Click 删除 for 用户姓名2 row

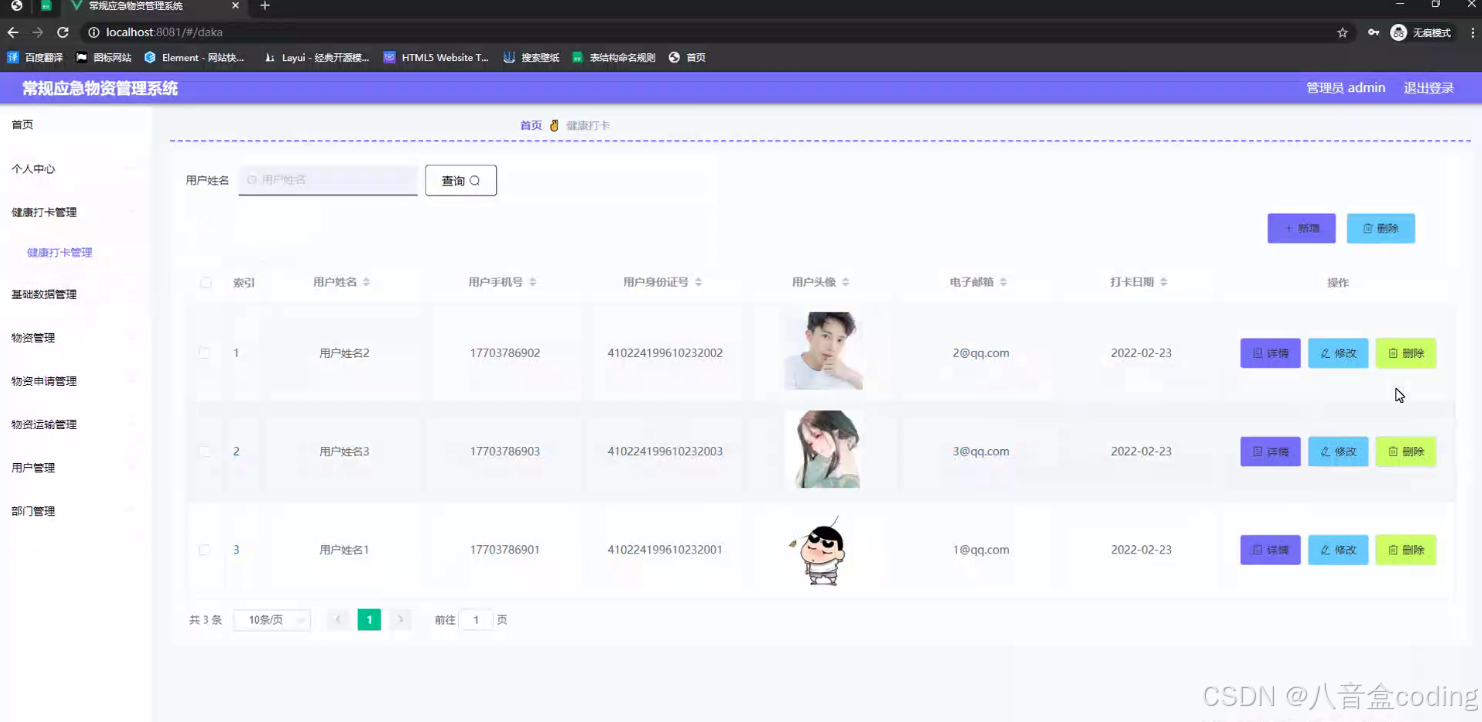[x=1406, y=353]
